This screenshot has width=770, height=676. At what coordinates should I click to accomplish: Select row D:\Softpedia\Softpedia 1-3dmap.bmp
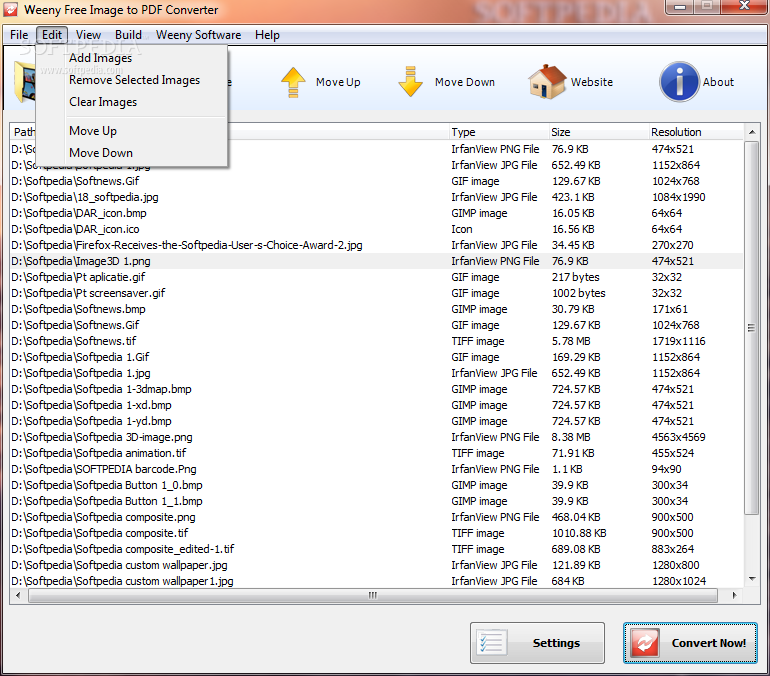pyautogui.click(x=377, y=389)
